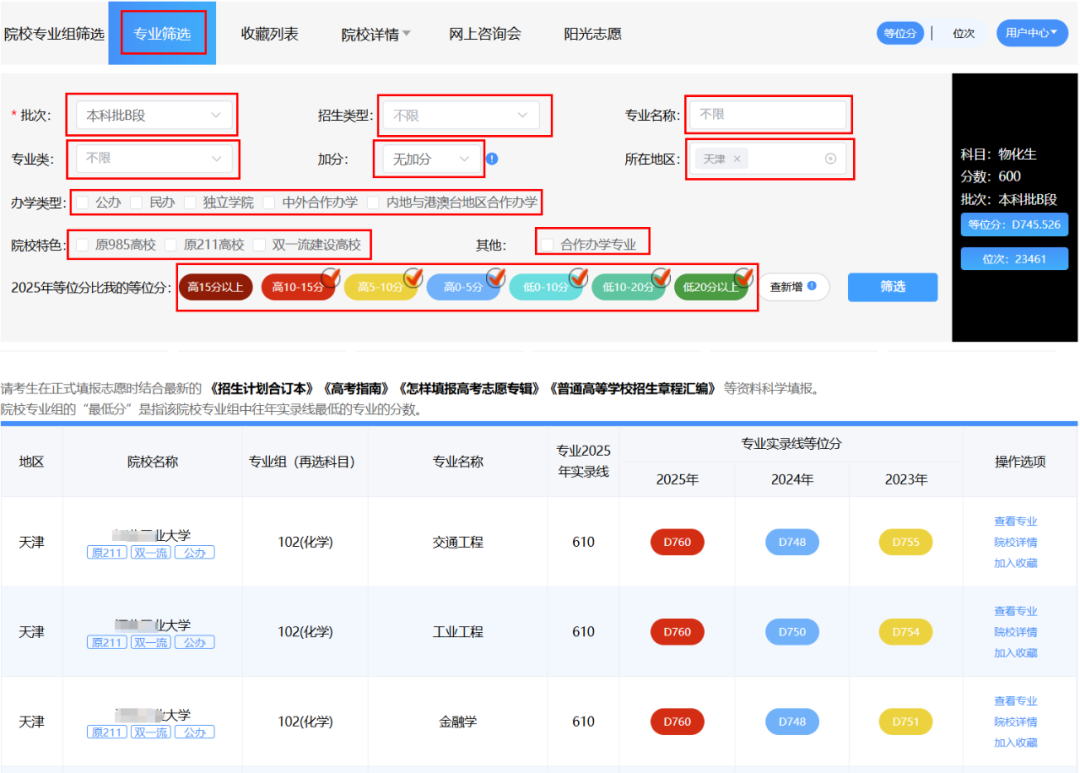
Task: Click the 专业2025年实录线 column header
Action: 583,461
